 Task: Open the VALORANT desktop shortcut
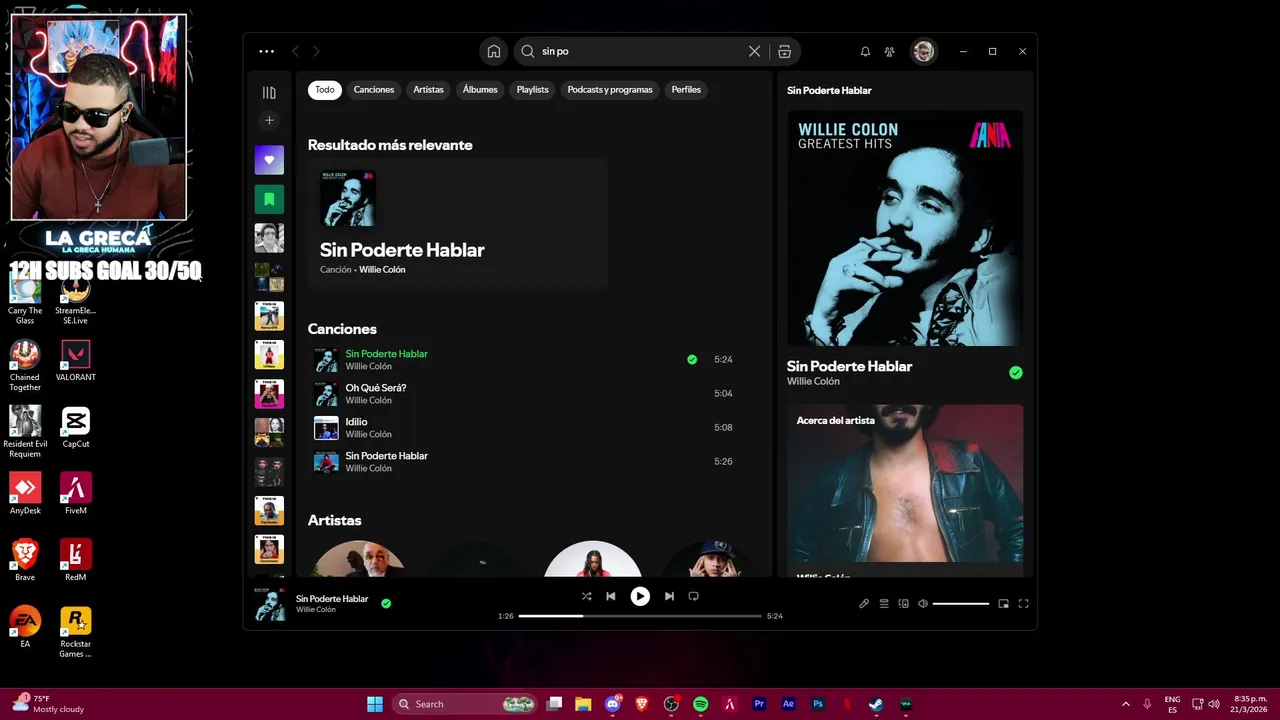(x=76, y=361)
